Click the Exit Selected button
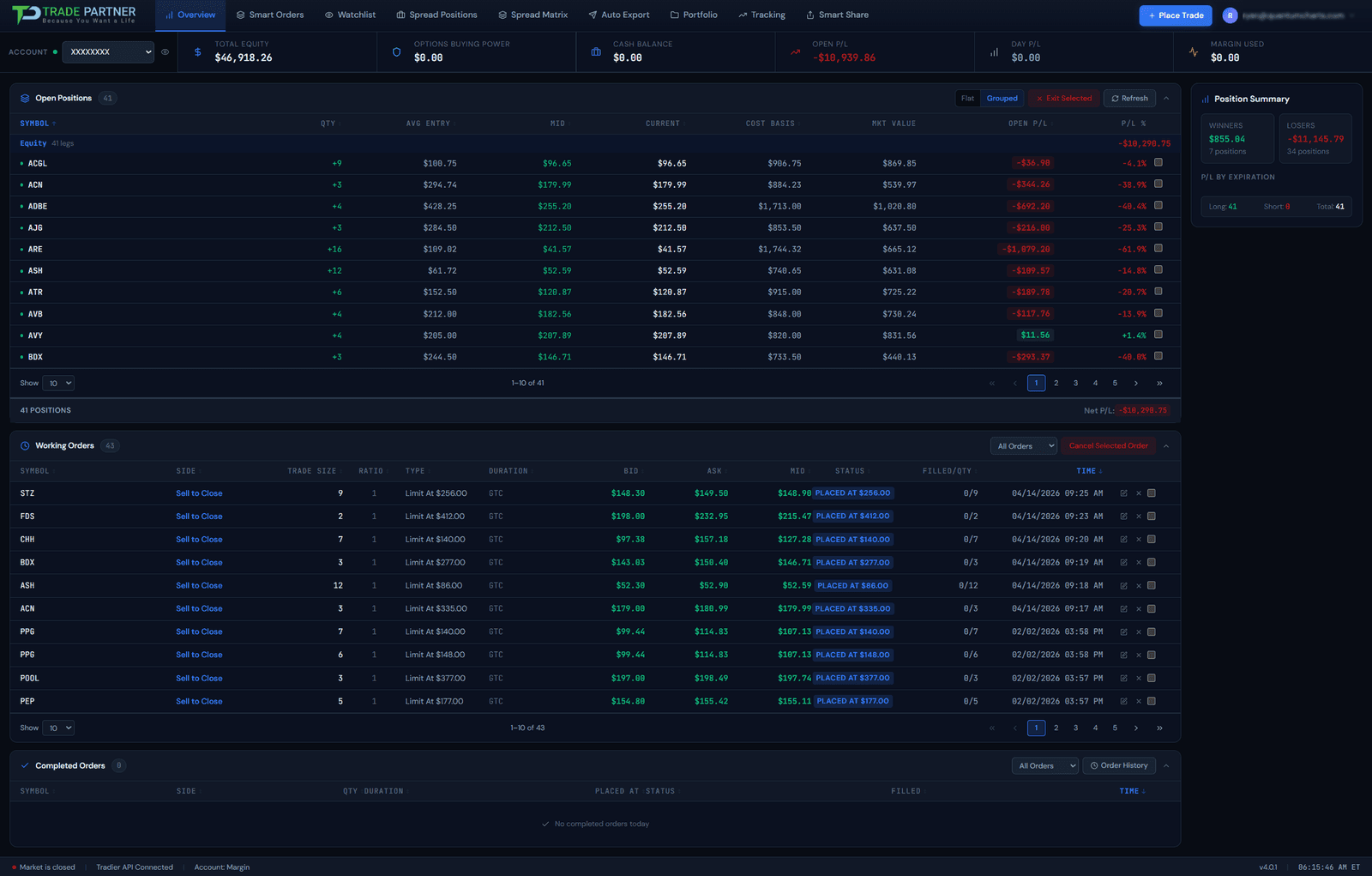Image resolution: width=1372 pixels, height=876 pixels. (1063, 99)
